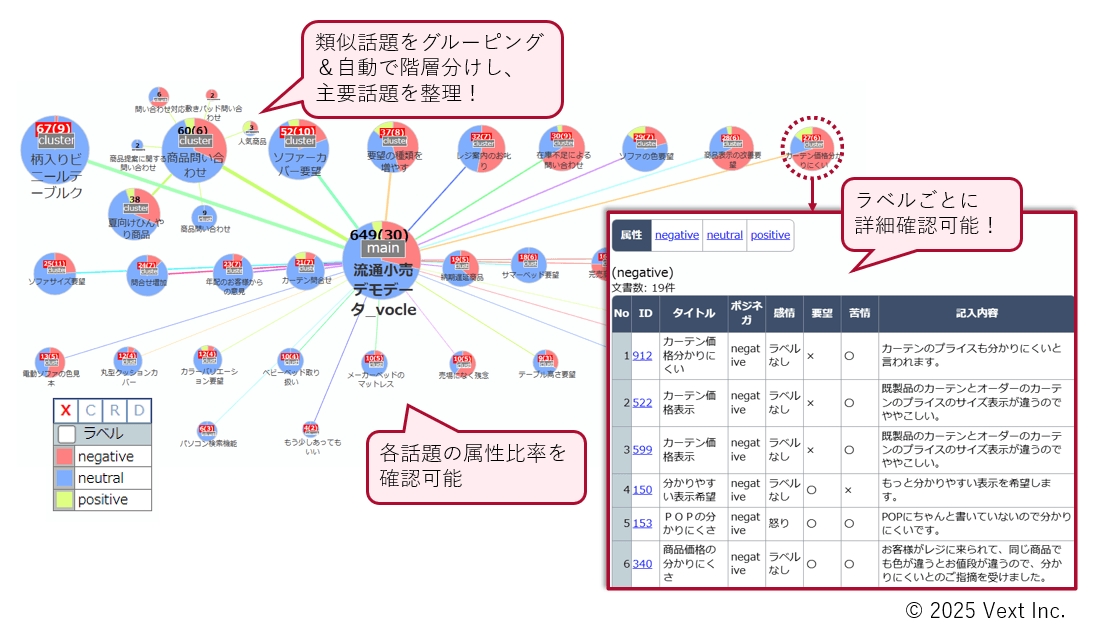Image resolution: width=1100 pixels, height=628 pixels.
Task: Toggle the ラベル checkbox in the legend
Action: pos(67,434)
